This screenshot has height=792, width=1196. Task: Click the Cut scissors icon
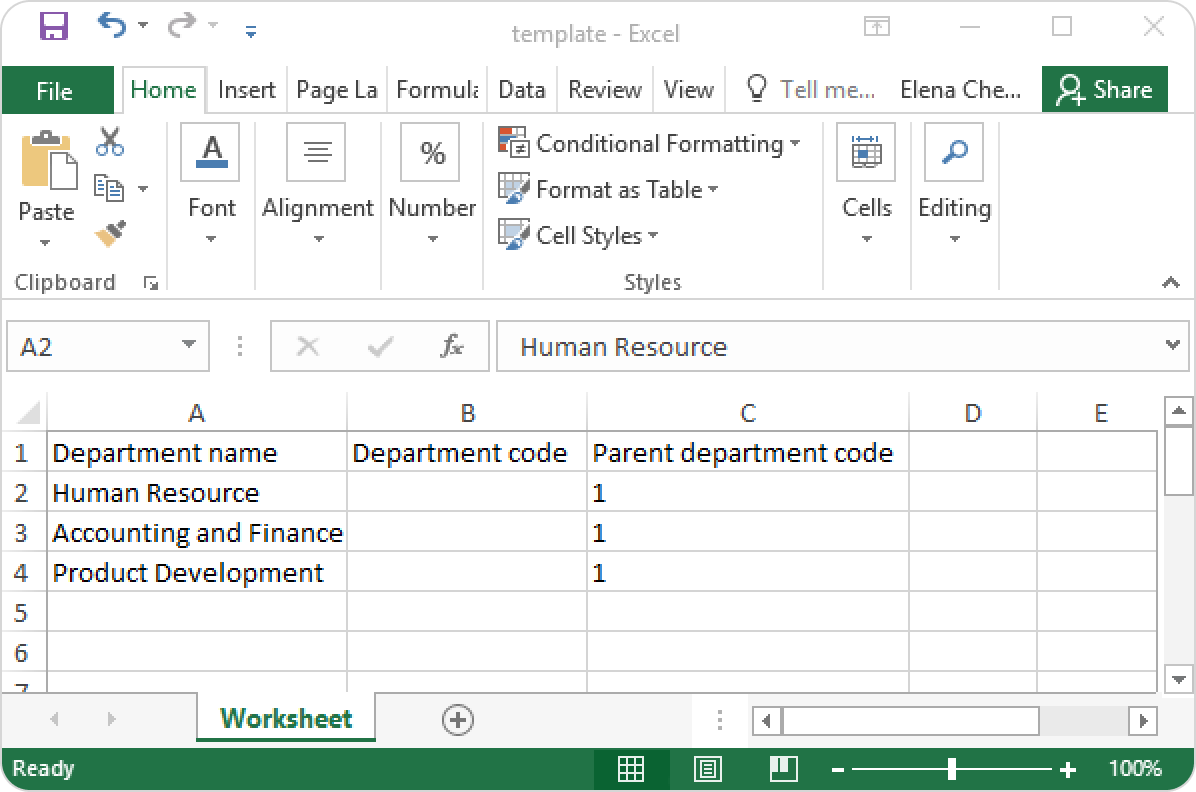110,142
